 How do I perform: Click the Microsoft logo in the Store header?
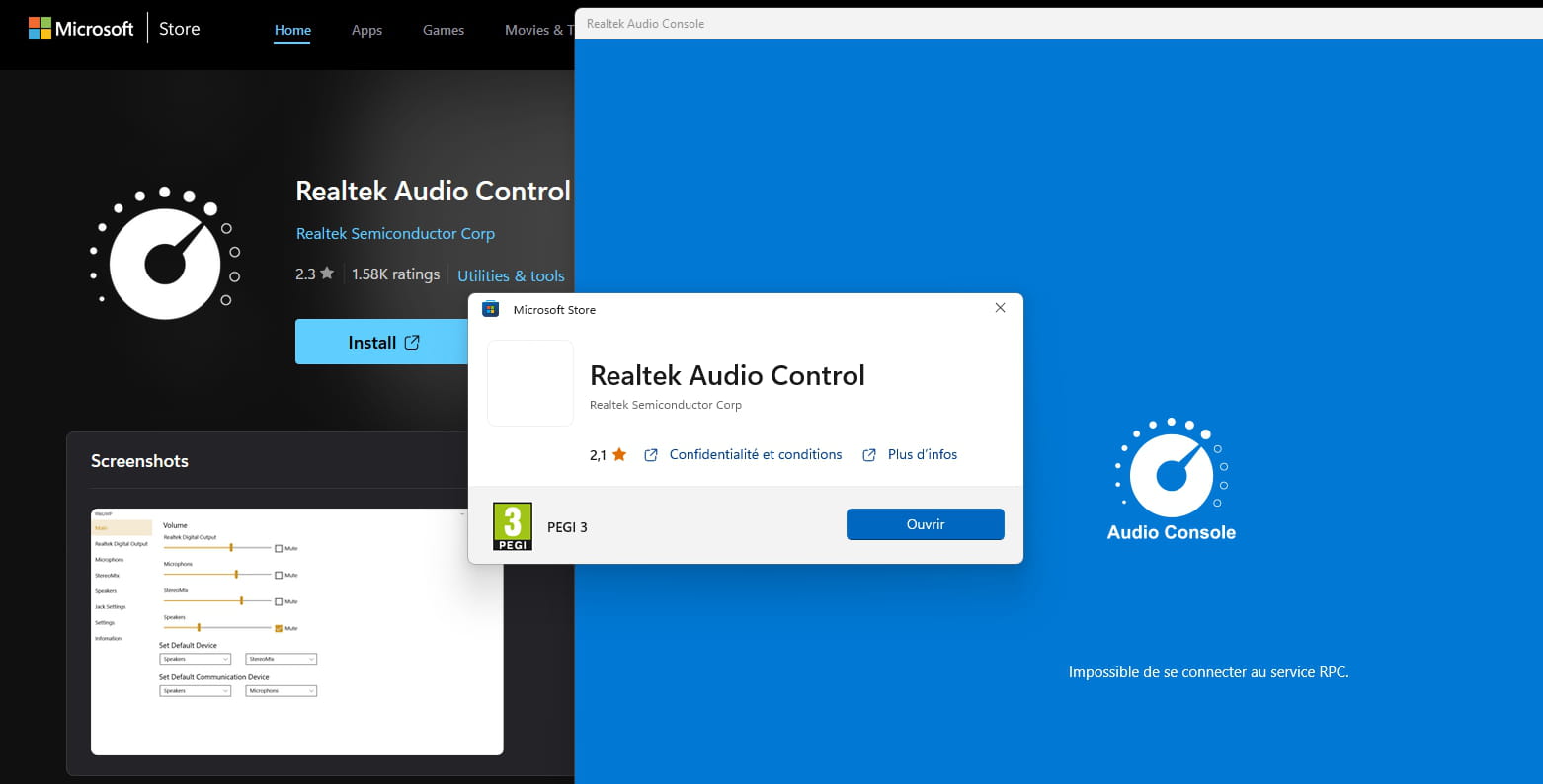[81, 29]
